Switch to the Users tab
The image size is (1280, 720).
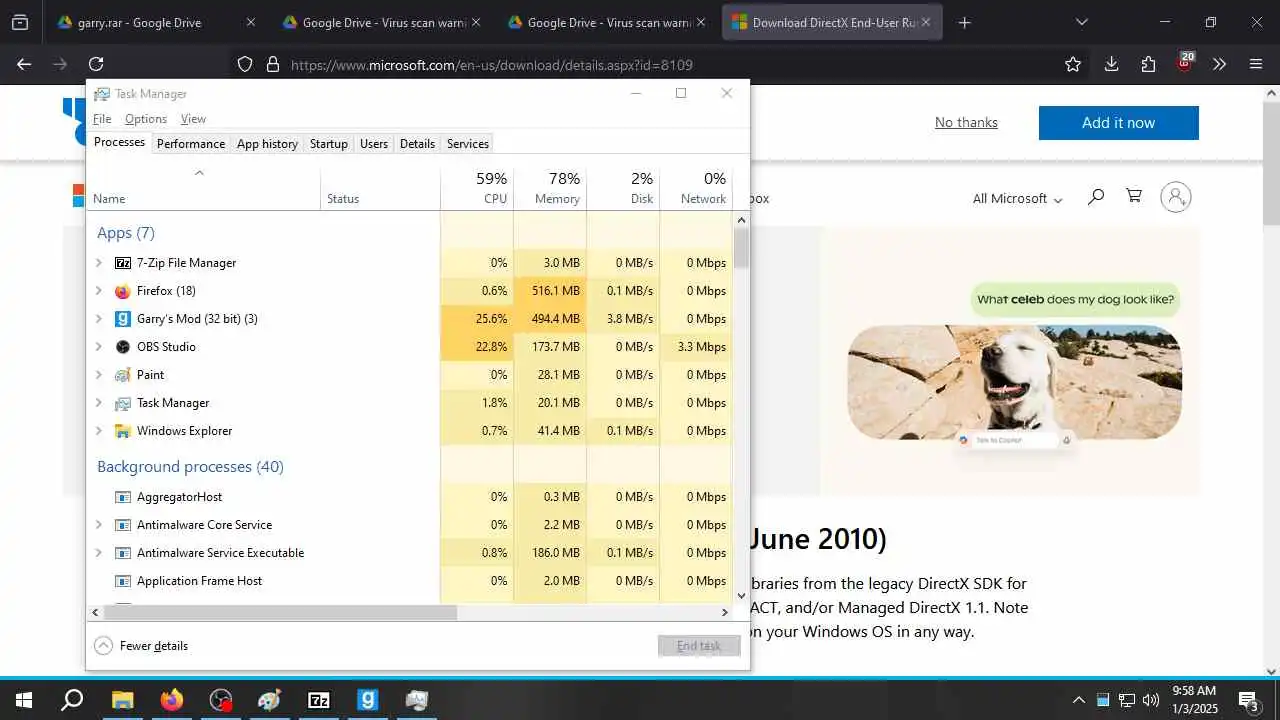tap(374, 144)
